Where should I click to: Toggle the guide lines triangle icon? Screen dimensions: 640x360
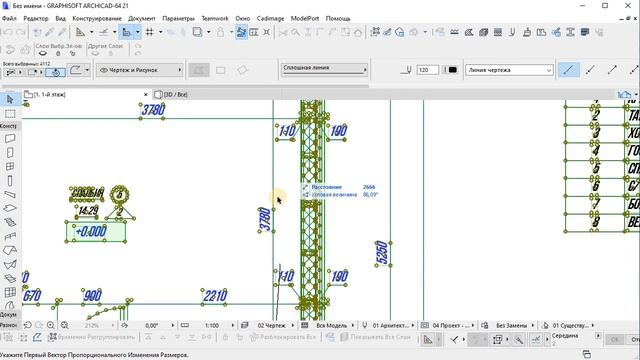80,32
